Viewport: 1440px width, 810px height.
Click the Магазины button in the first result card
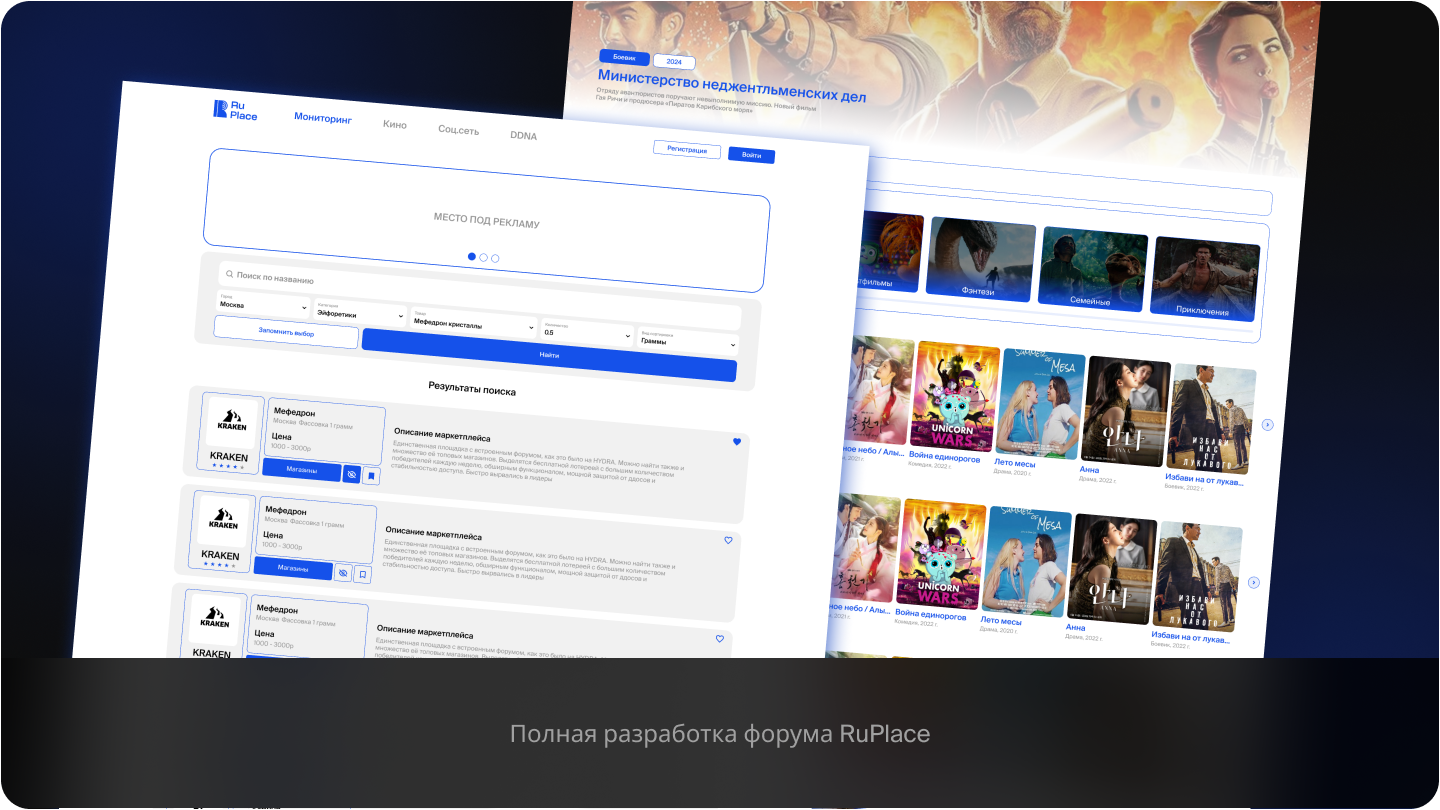[x=301, y=470]
